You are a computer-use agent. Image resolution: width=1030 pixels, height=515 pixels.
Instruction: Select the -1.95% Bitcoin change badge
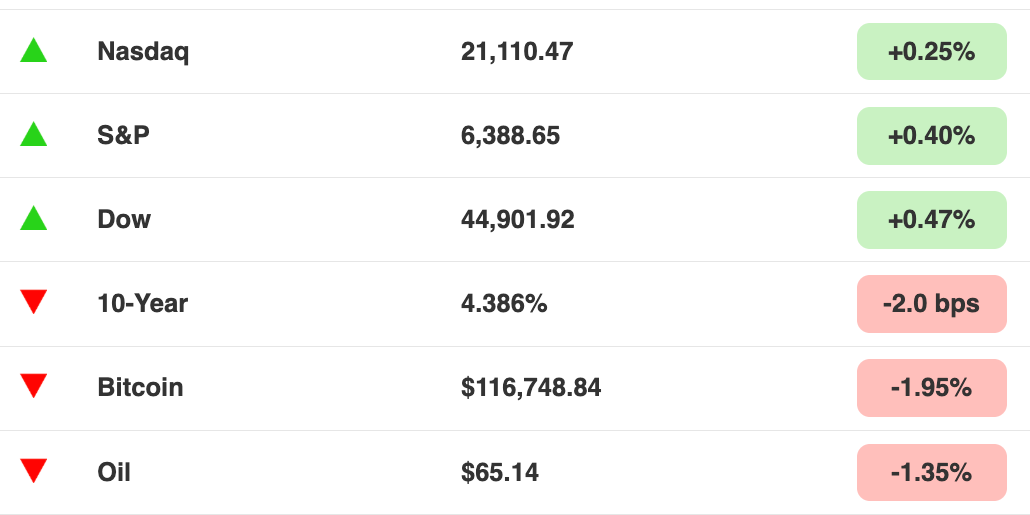[931, 388]
